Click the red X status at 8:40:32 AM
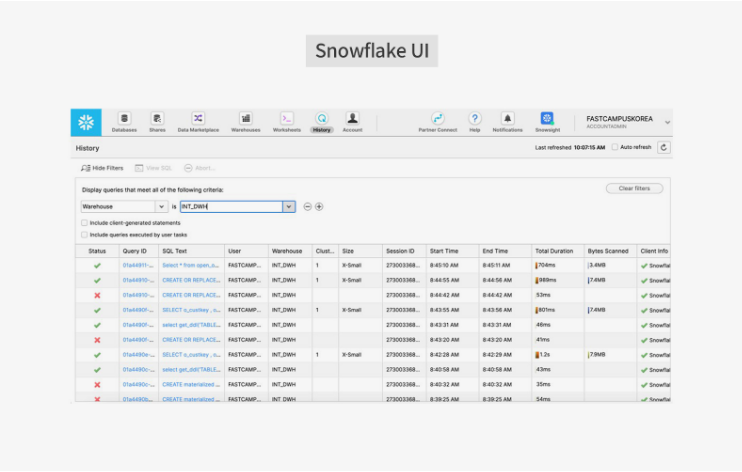 coord(97,385)
